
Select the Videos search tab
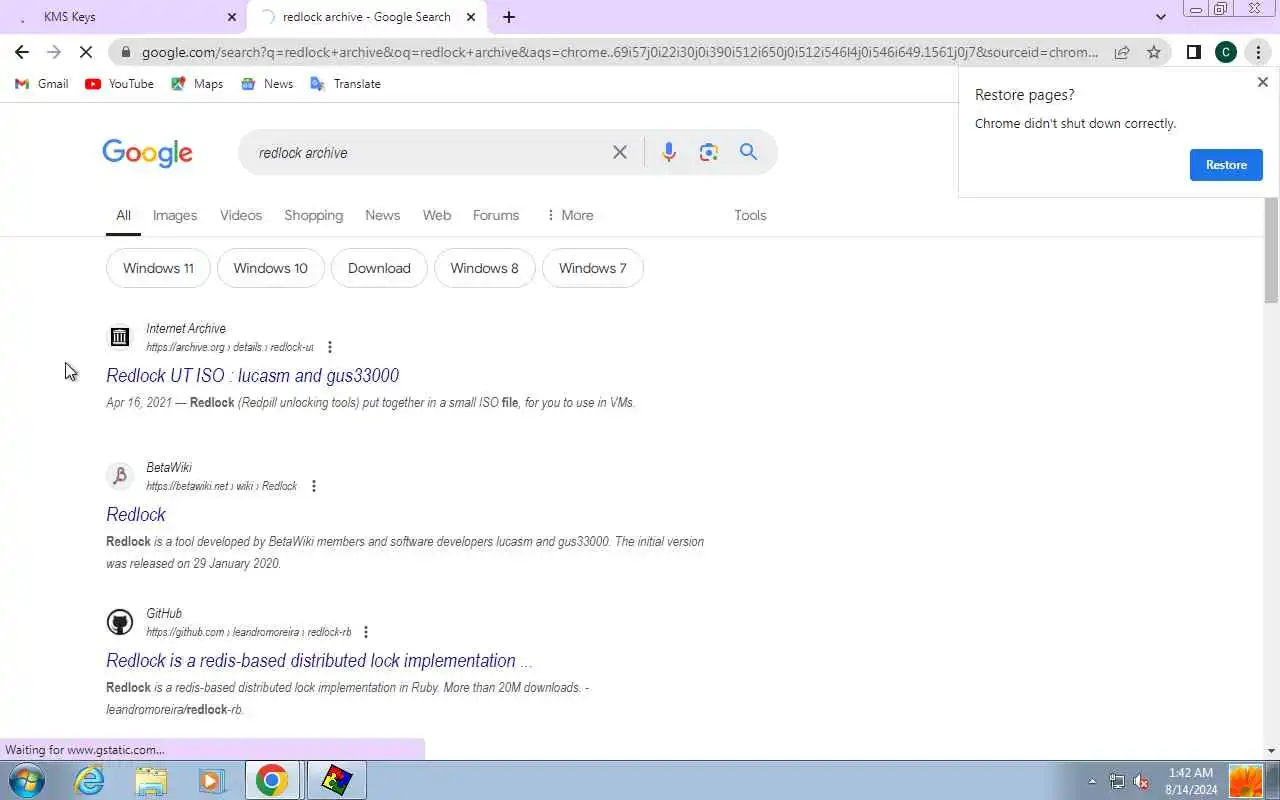coord(241,215)
